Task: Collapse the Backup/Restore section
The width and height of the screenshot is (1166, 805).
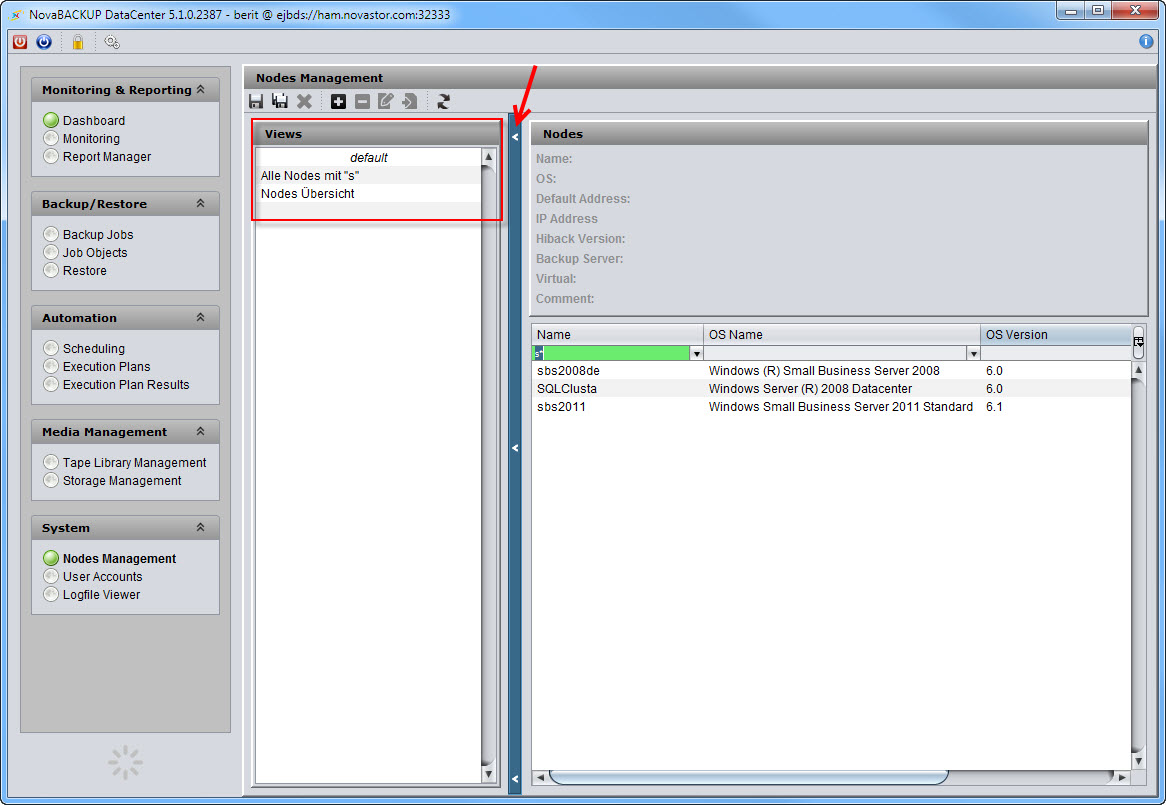Action: [200, 203]
